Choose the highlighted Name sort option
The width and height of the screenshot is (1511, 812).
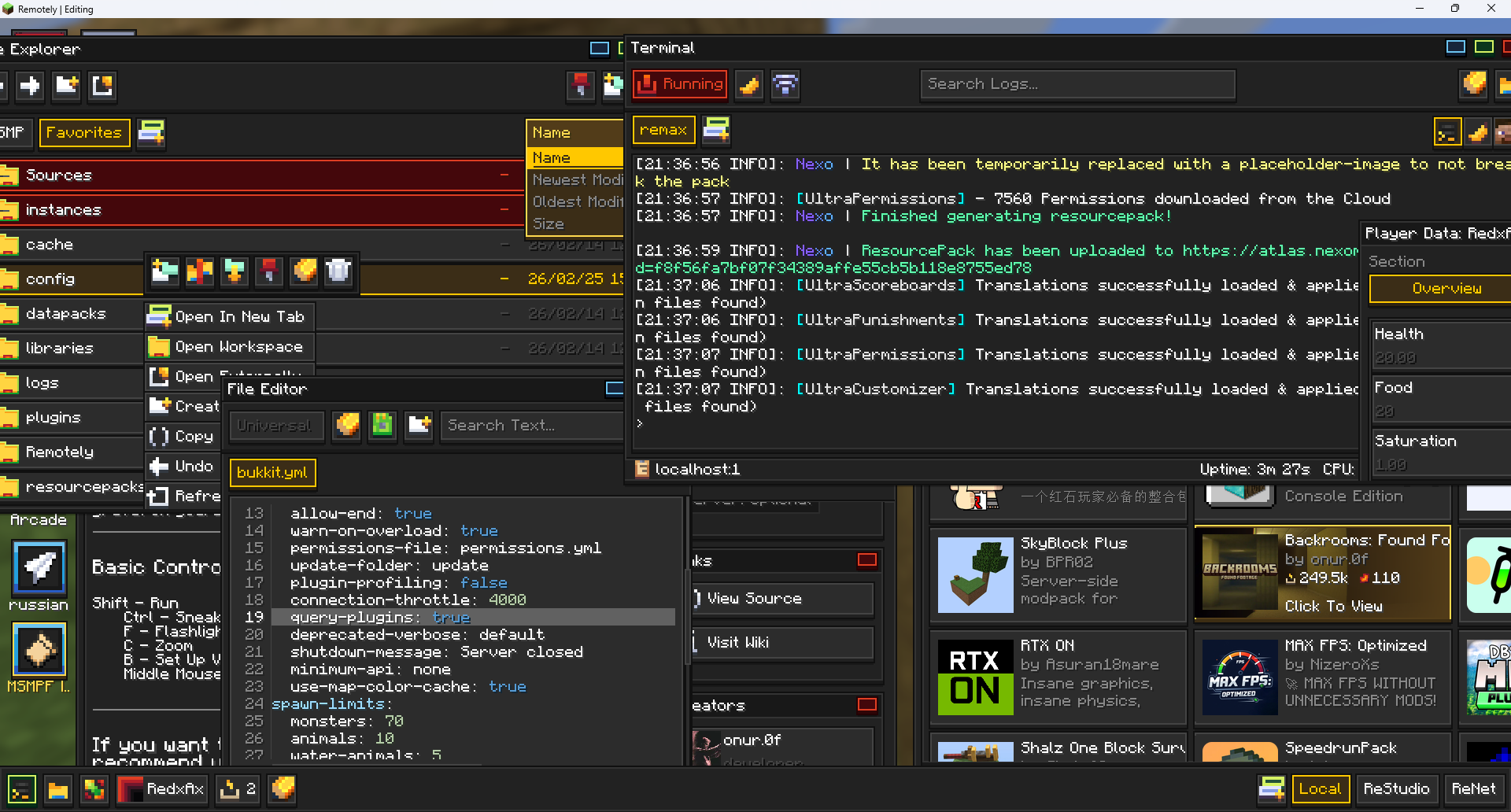574,157
